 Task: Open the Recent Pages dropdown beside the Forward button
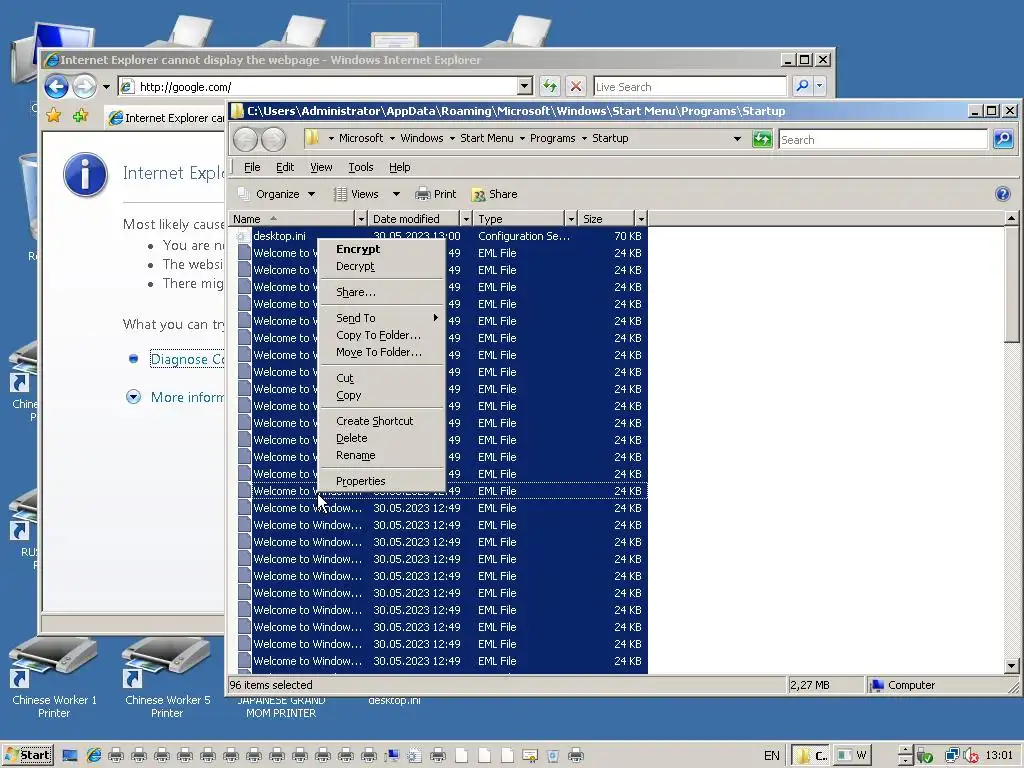point(106,86)
